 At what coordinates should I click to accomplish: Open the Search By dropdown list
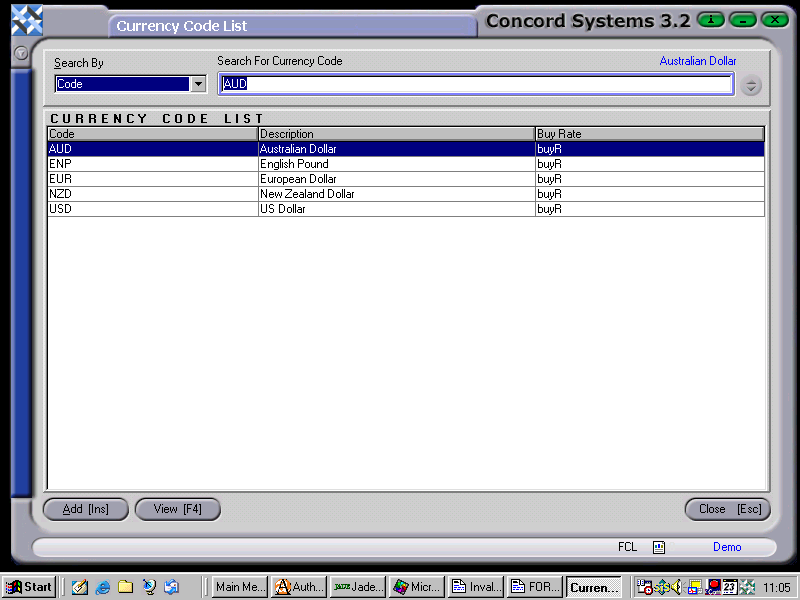(x=197, y=84)
